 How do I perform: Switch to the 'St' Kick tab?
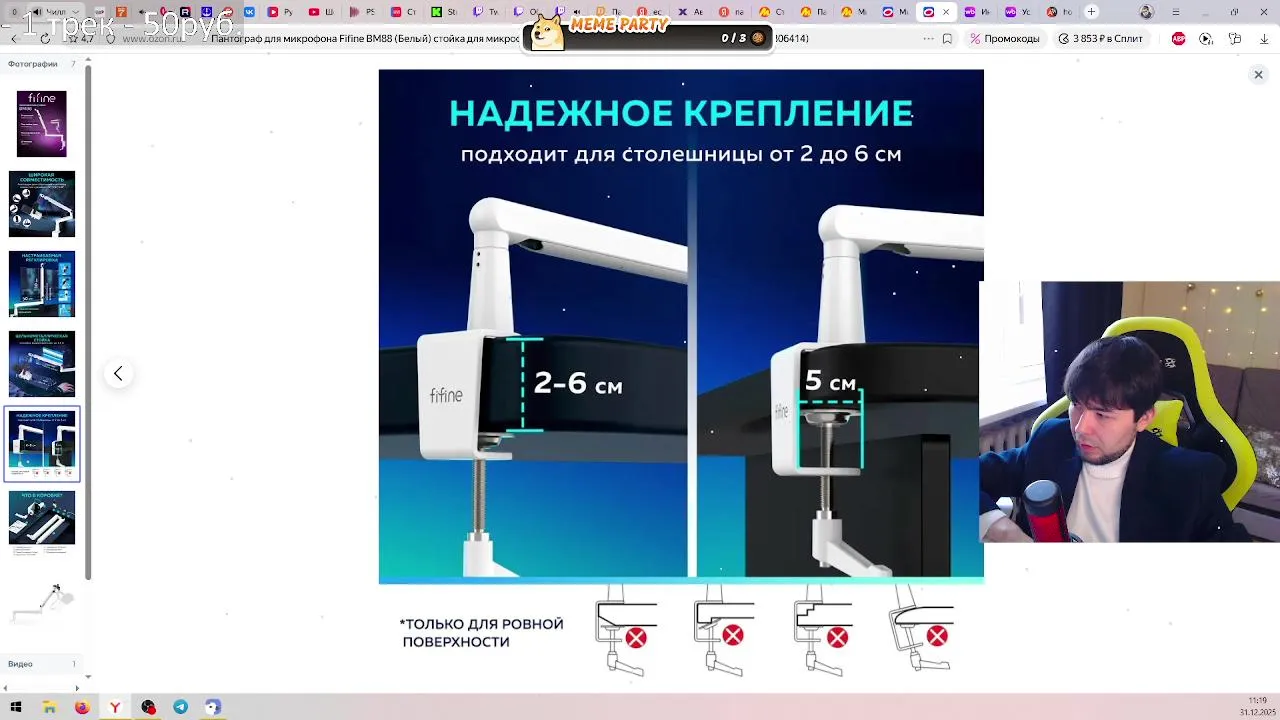[x=444, y=11]
